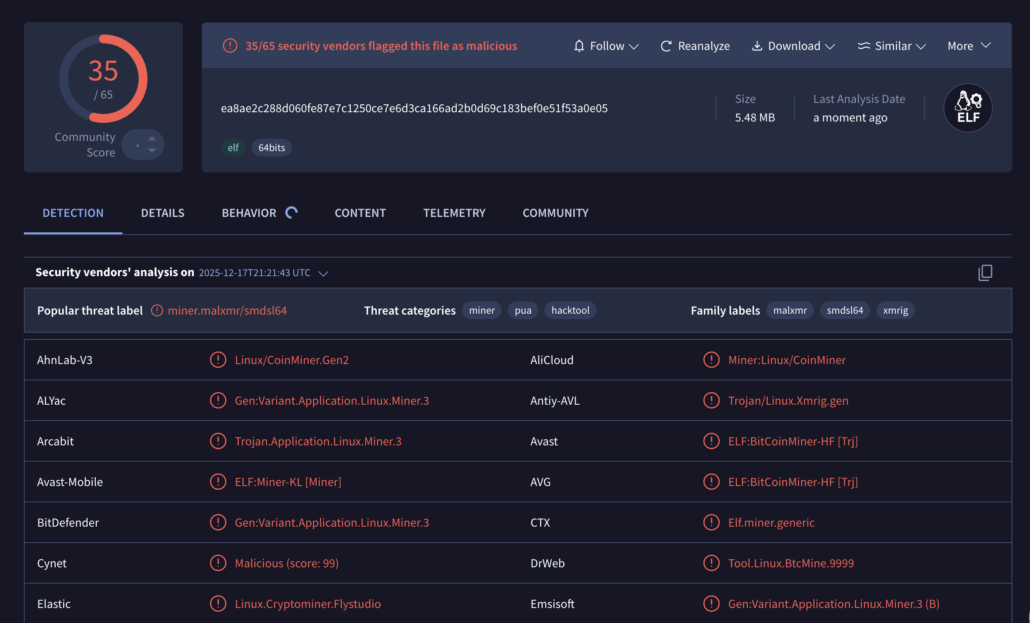Viewport: 1030px width, 623px height.
Task: Click the alert icon in the flagged-malicious banner
Action: (x=230, y=46)
